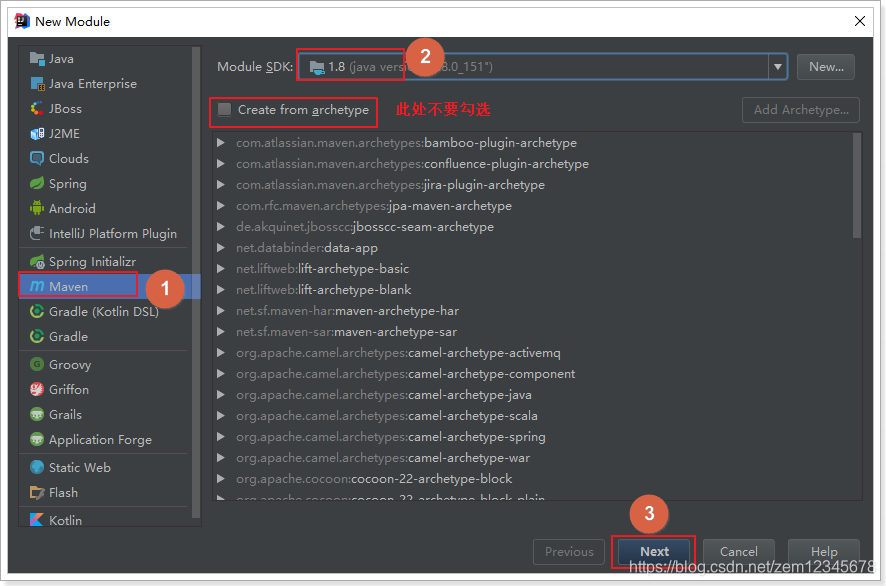This screenshot has width=886, height=586.
Task: Choose the Java Enterprise icon
Action: coord(37,84)
